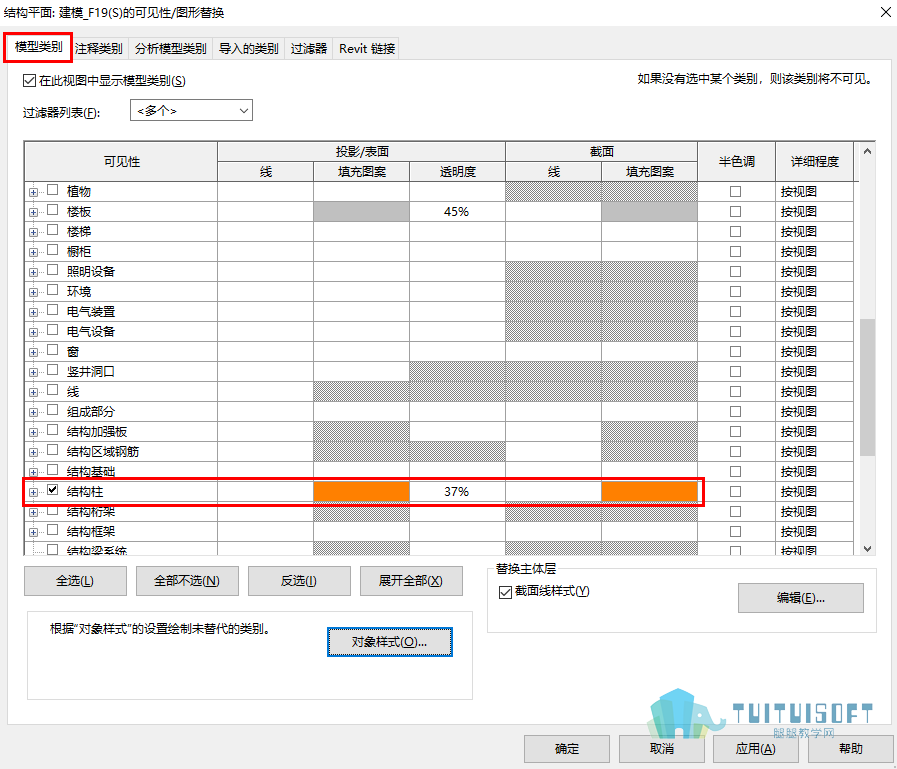Viewport: 897px width, 769px height.
Task: Click the 全选 button
Action: pos(75,581)
